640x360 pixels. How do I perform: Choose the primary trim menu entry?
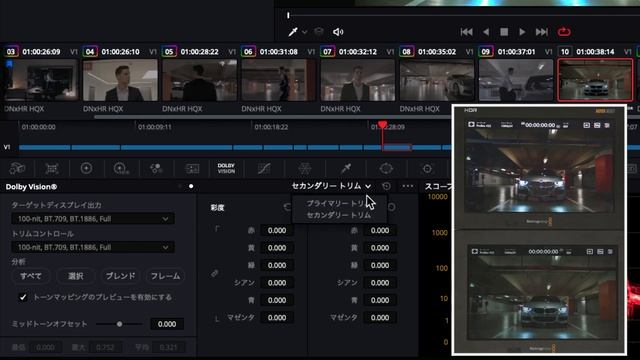[x=339, y=203]
